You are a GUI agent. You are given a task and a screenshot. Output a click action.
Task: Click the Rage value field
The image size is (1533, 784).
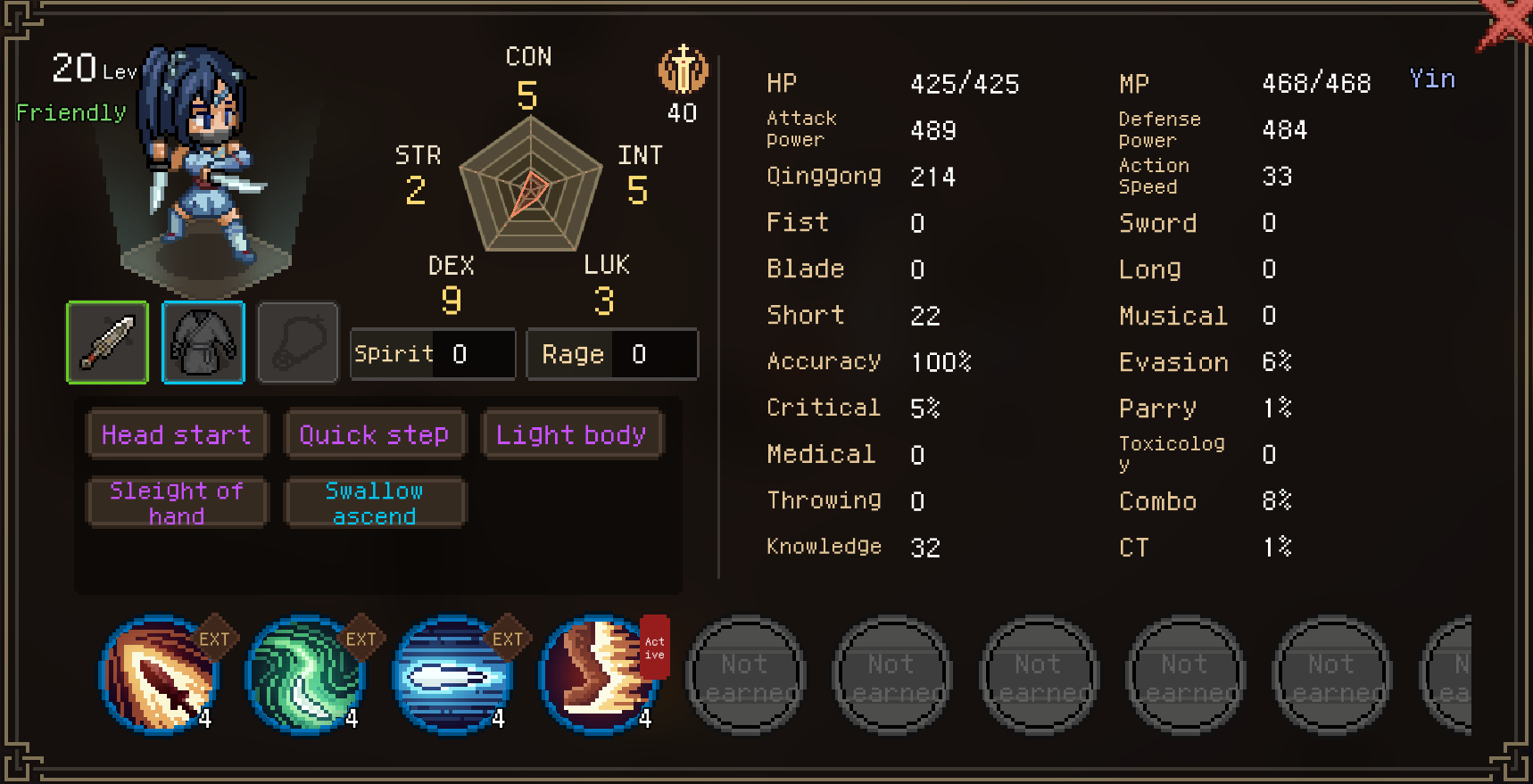(x=612, y=354)
